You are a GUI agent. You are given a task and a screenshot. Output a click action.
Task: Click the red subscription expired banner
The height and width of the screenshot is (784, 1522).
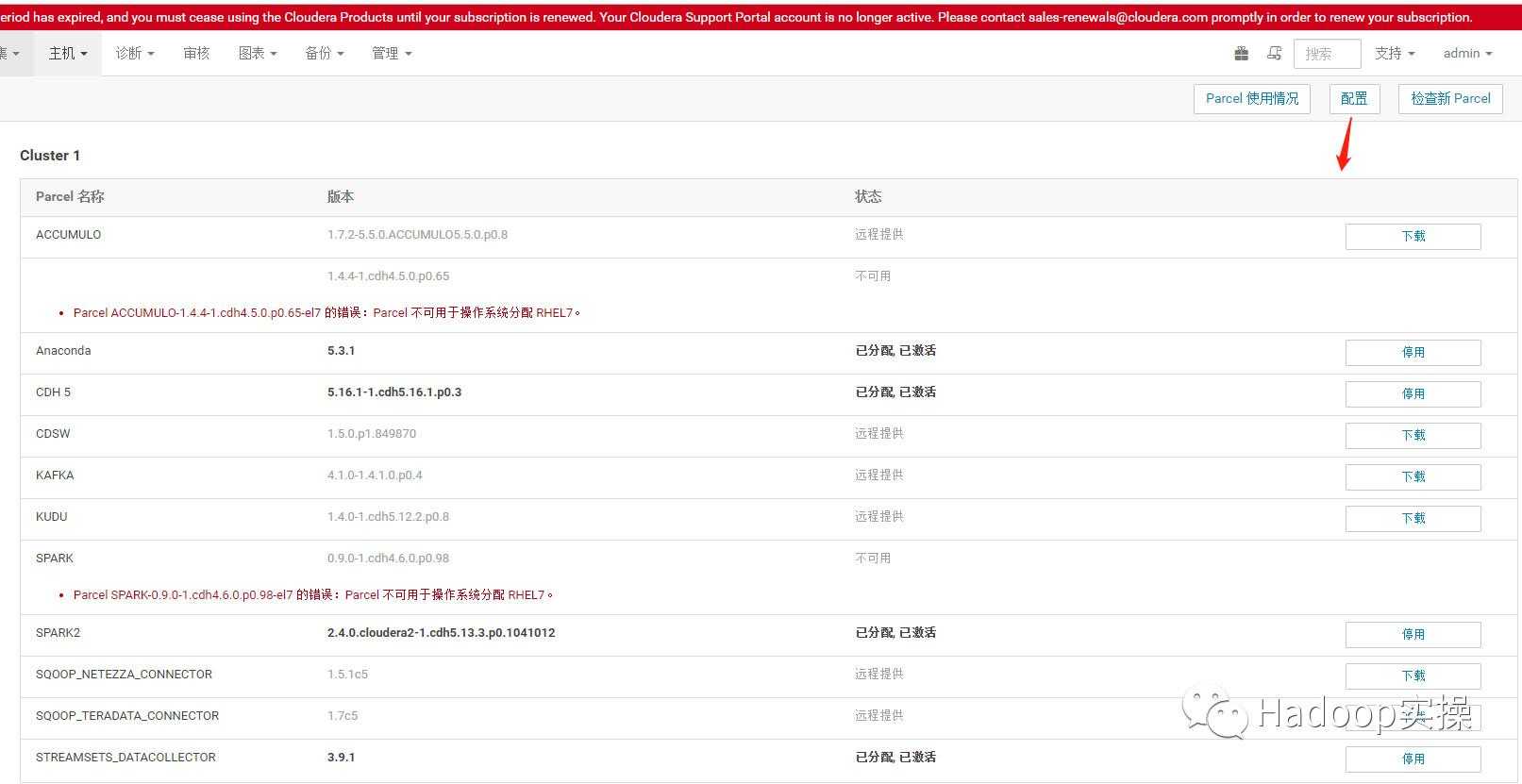coord(761,15)
